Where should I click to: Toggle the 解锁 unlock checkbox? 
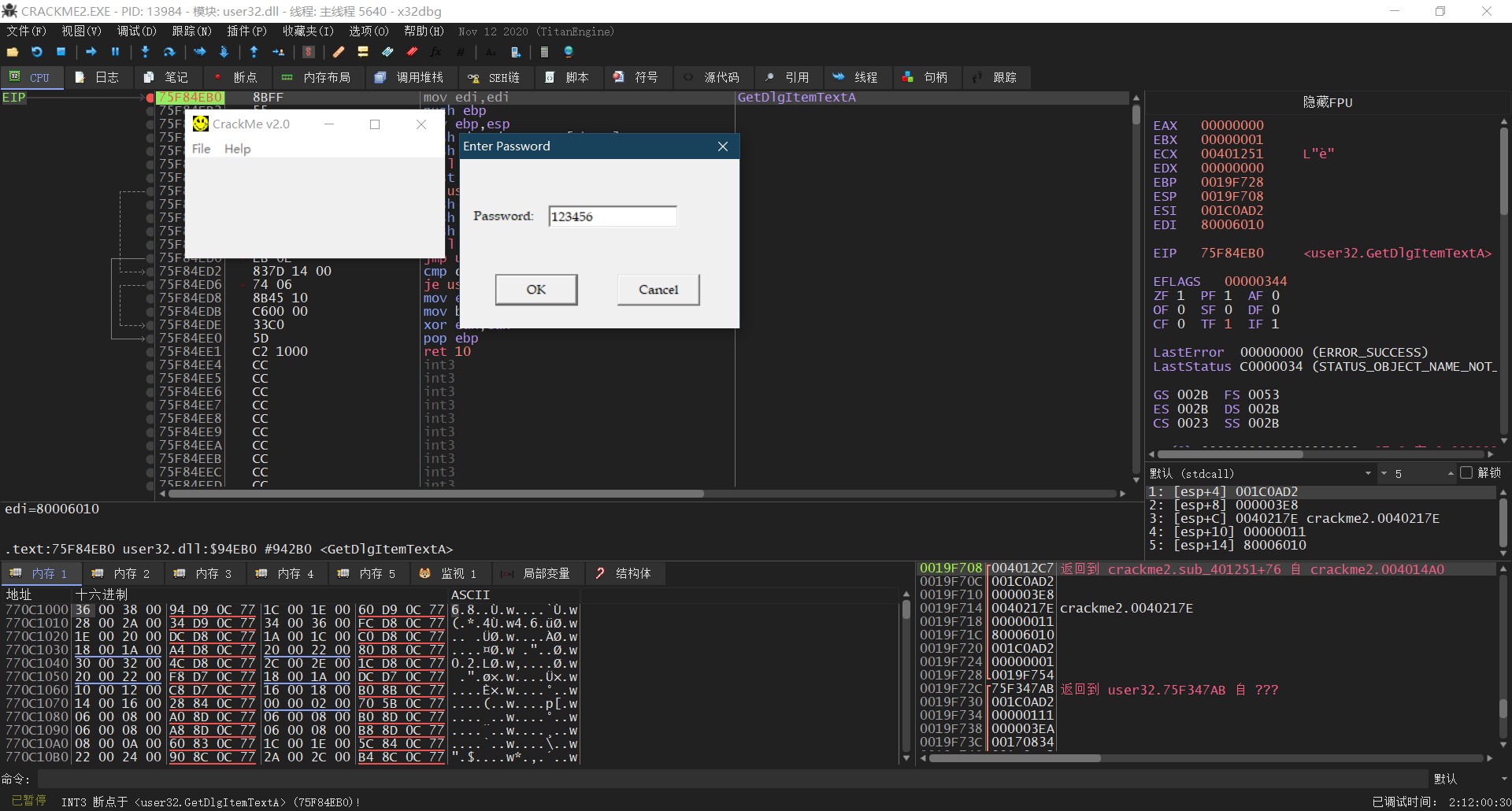1466,472
